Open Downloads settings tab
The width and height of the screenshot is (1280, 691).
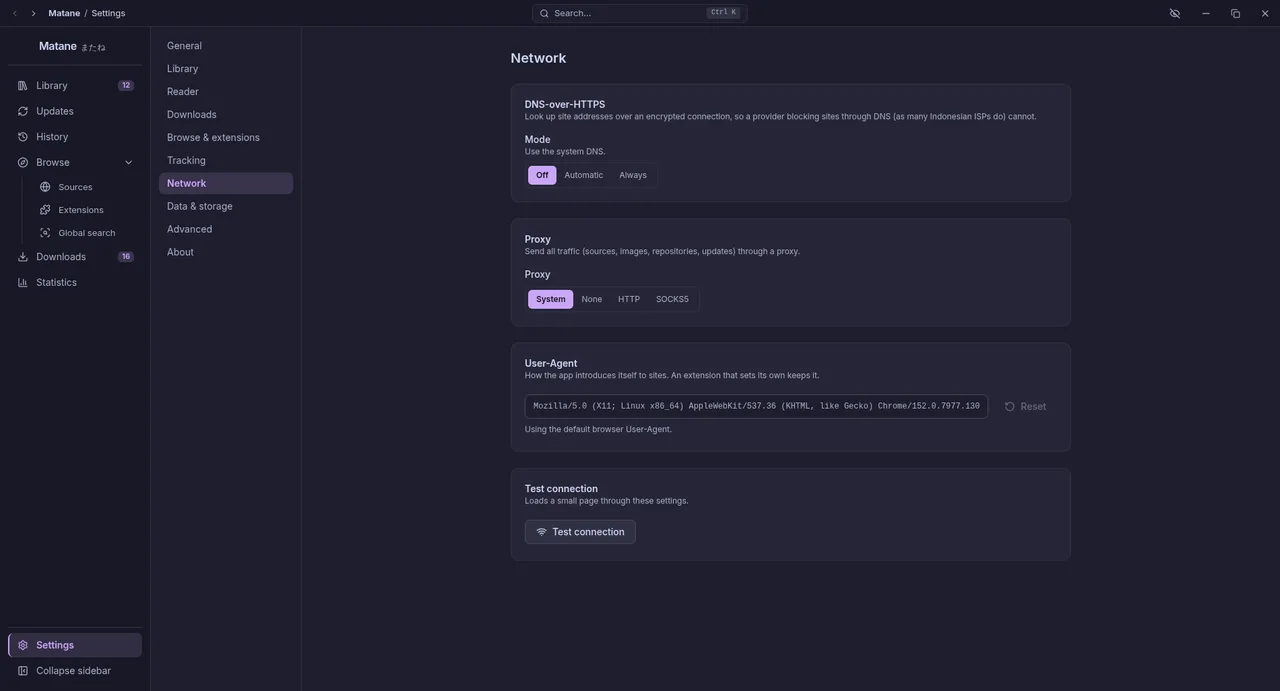(226, 115)
